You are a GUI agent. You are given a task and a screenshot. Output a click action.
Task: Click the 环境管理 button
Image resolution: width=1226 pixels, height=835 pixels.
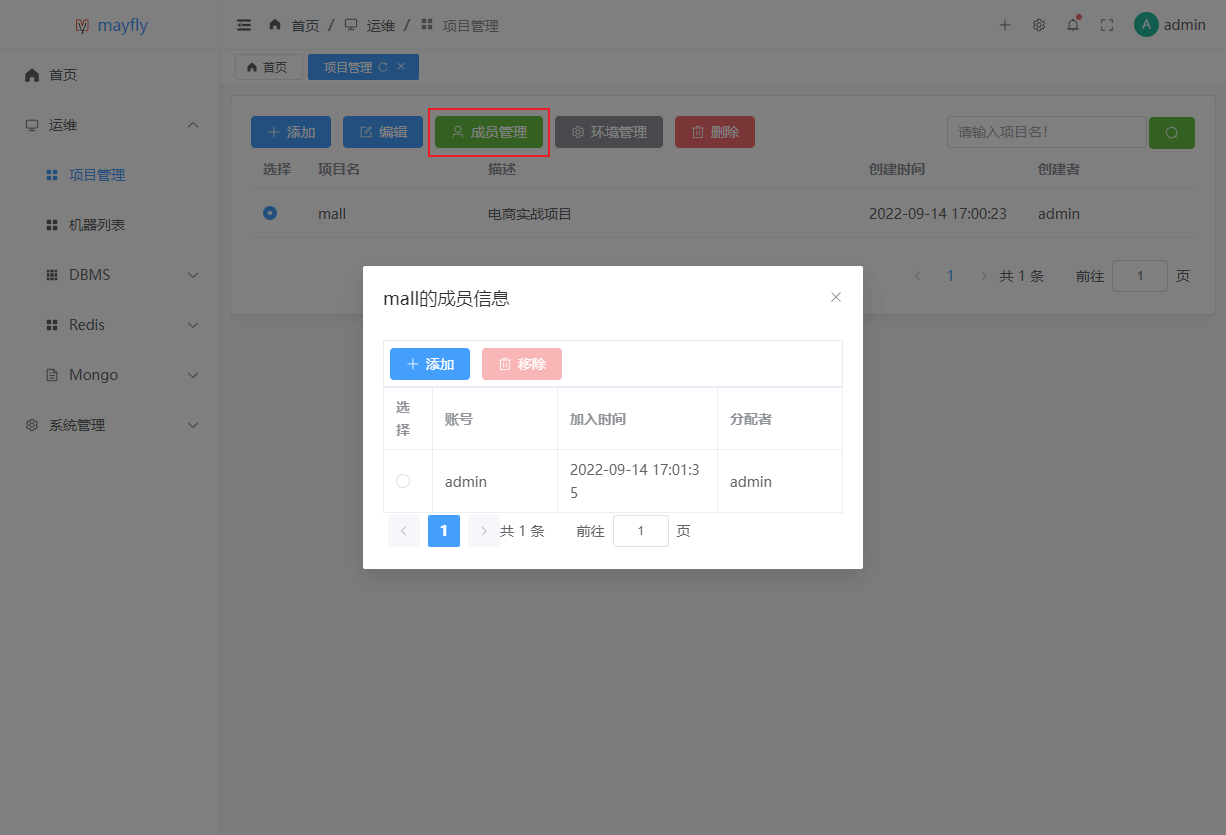(x=609, y=132)
